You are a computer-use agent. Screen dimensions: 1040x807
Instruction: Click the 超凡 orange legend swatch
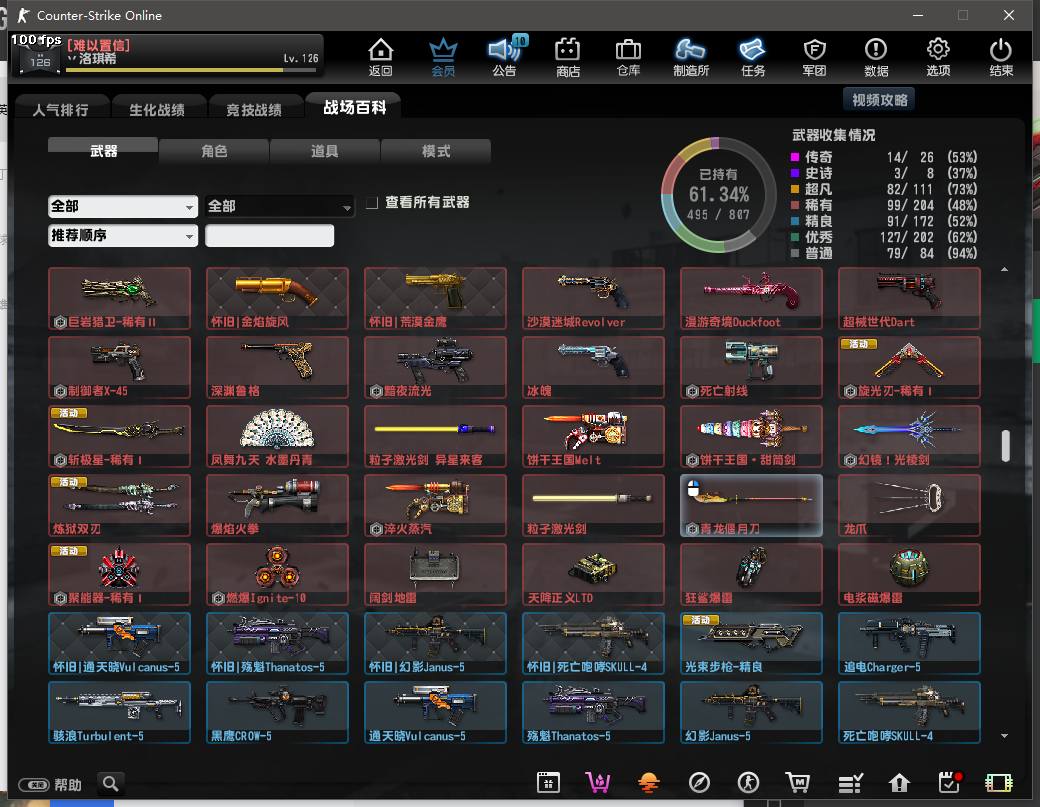pos(795,189)
